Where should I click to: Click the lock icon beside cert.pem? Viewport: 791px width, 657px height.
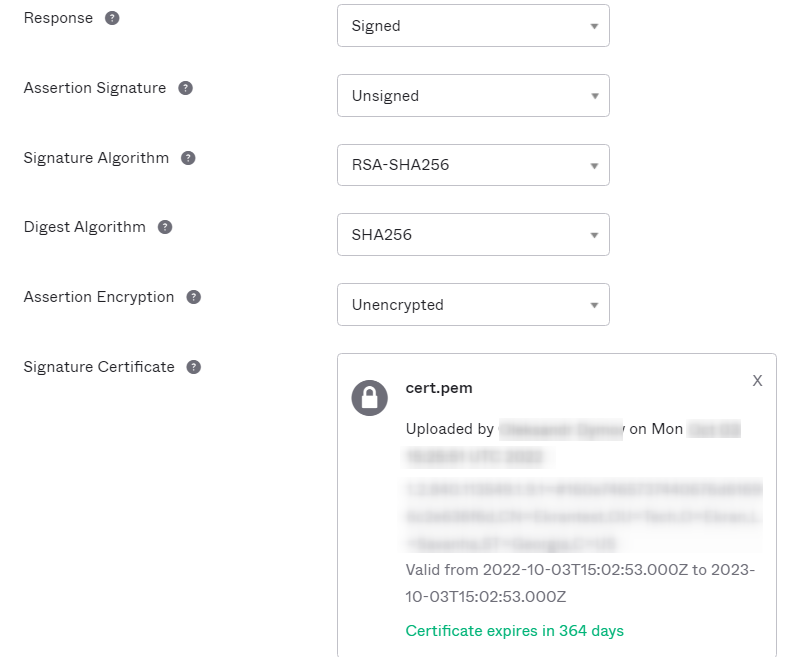[370, 398]
